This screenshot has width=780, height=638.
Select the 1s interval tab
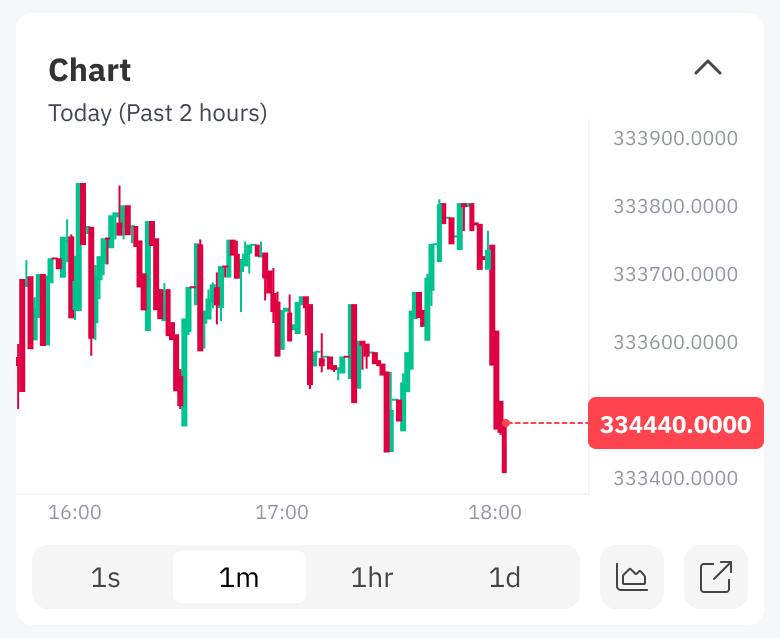pos(105,577)
